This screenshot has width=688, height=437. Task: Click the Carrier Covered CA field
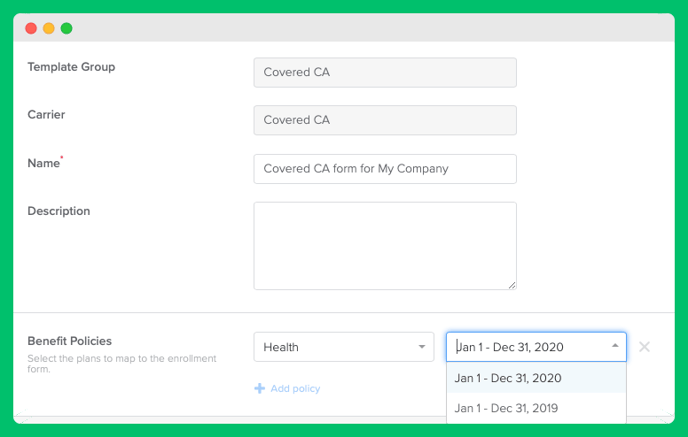point(385,120)
